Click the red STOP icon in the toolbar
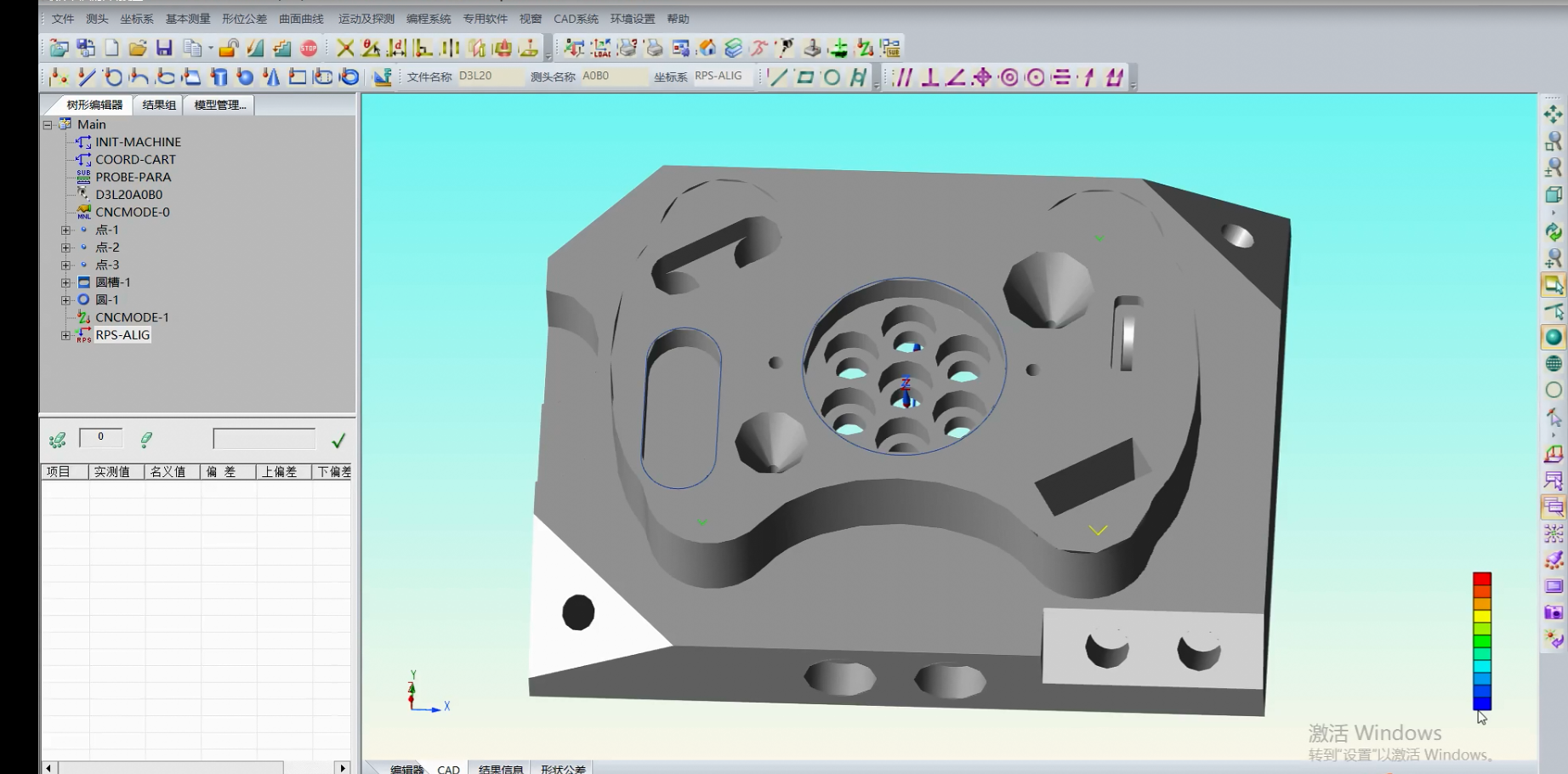Image resolution: width=1568 pixels, height=774 pixels. pyautogui.click(x=309, y=48)
